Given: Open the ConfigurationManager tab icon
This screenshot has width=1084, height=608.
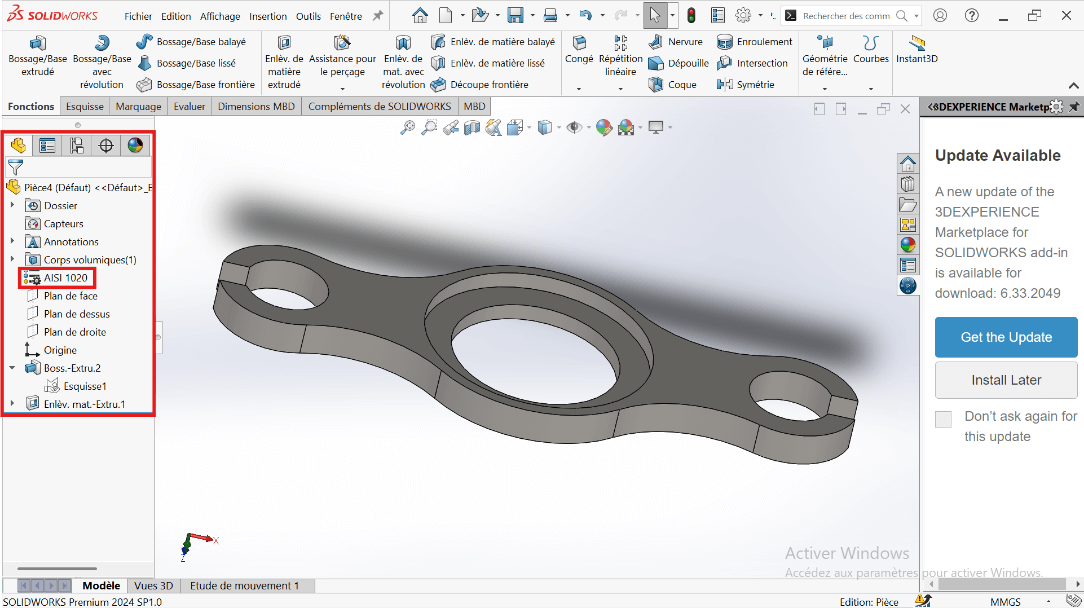Looking at the screenshot, I should pyautogui.click(x=77, y=146).
